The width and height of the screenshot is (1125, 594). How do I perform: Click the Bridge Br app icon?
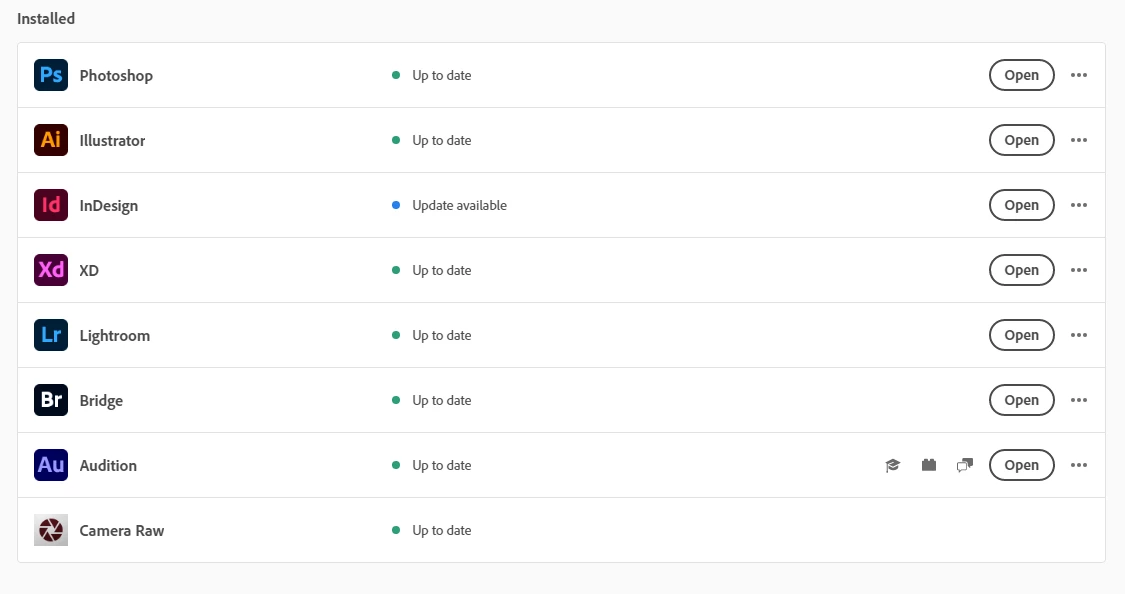coord(51,400)
